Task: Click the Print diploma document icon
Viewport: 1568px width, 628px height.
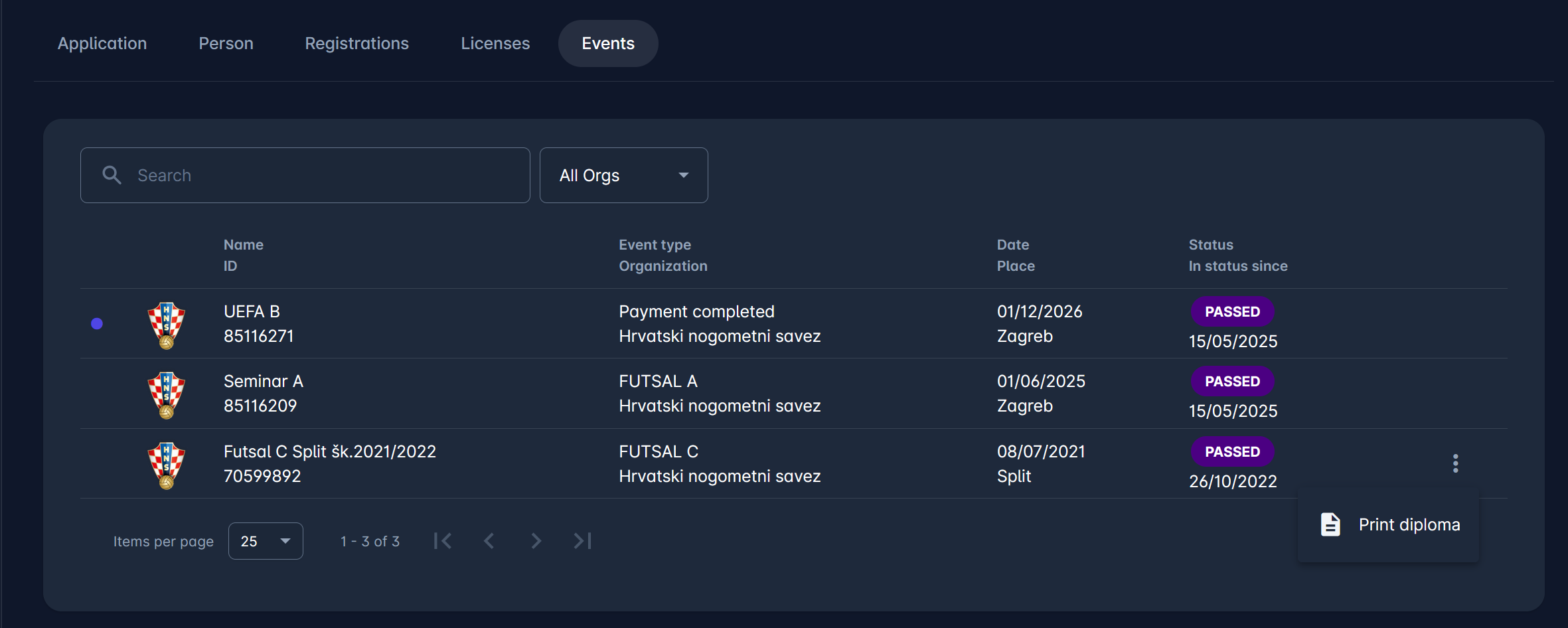Action: (x=1330, y=524)
